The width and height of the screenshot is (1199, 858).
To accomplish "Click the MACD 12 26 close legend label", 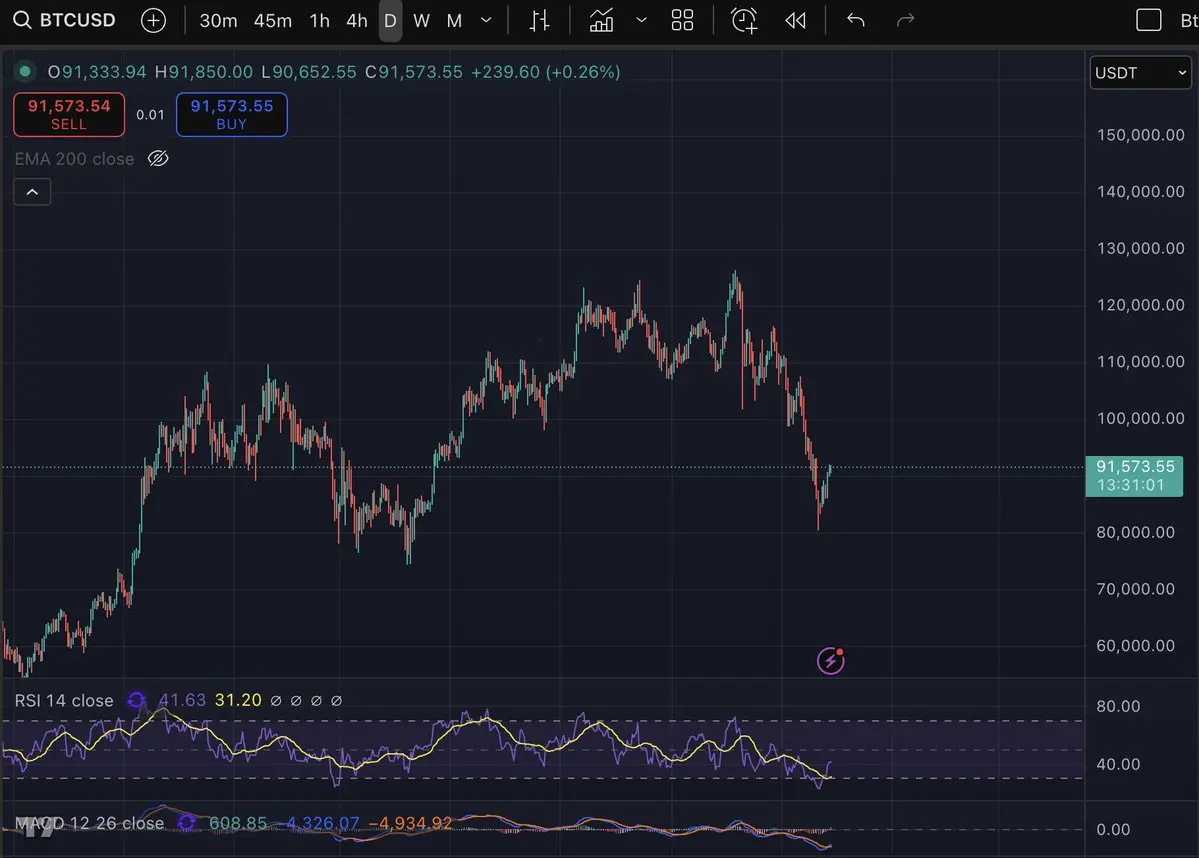I will point(89,824).
